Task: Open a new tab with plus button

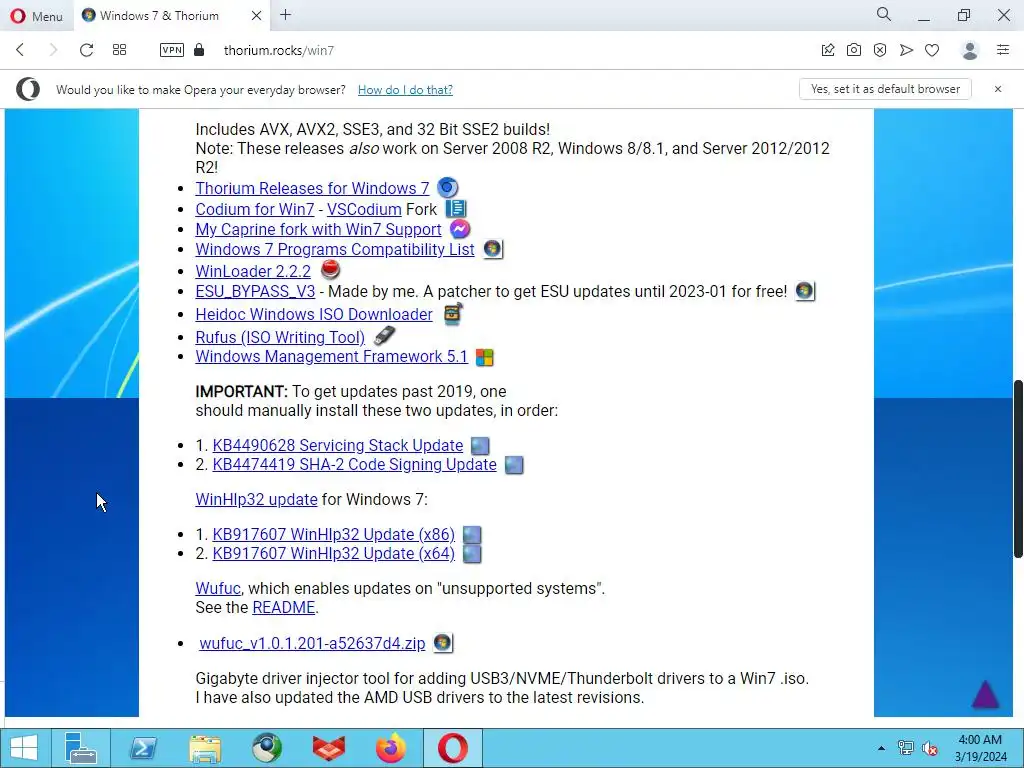Action: tap(285, 14)
